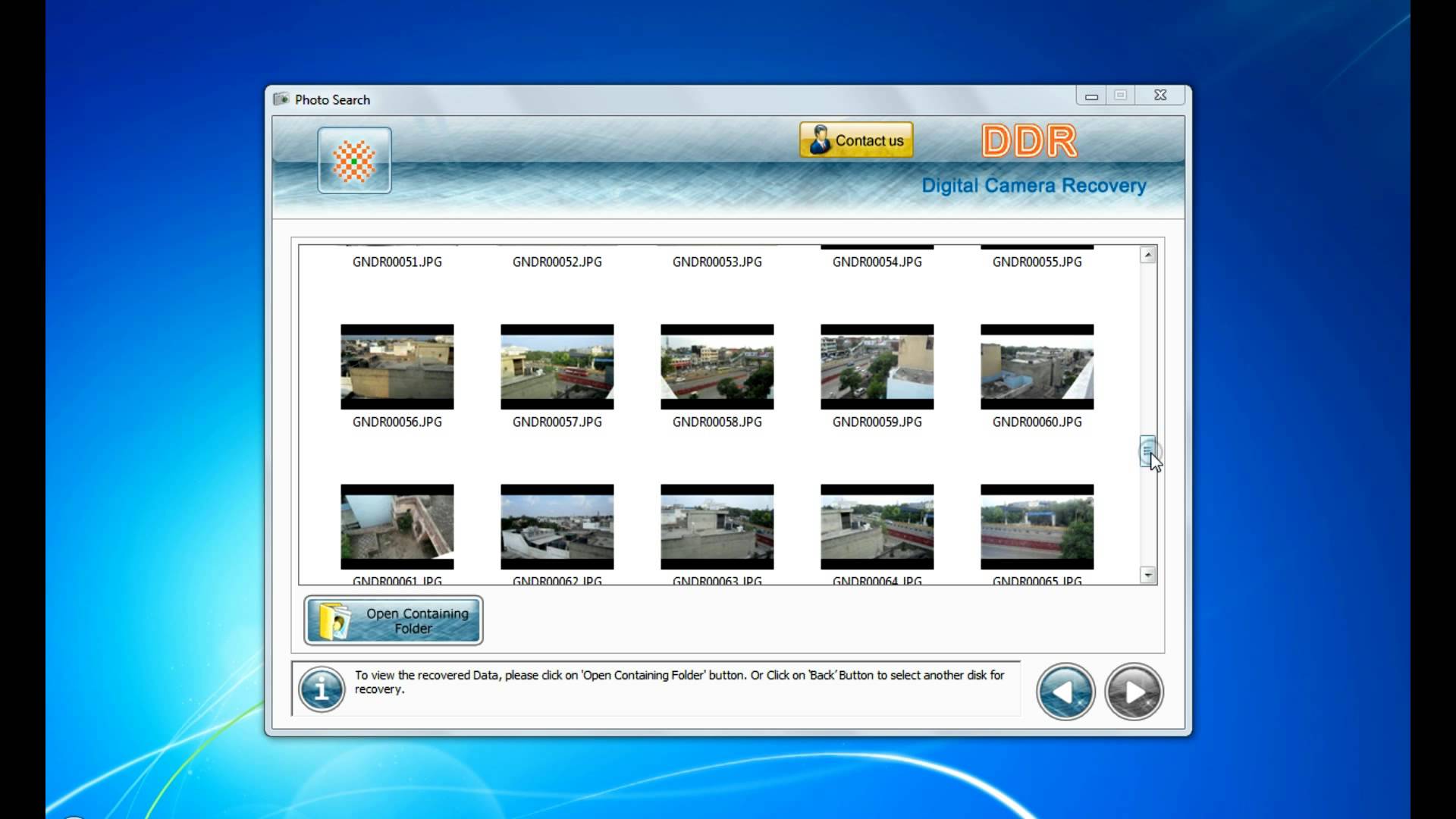The width and height of the screenshot is (1456, 819).
Task: Open Containing Folder button
Action: coord(394,620)
